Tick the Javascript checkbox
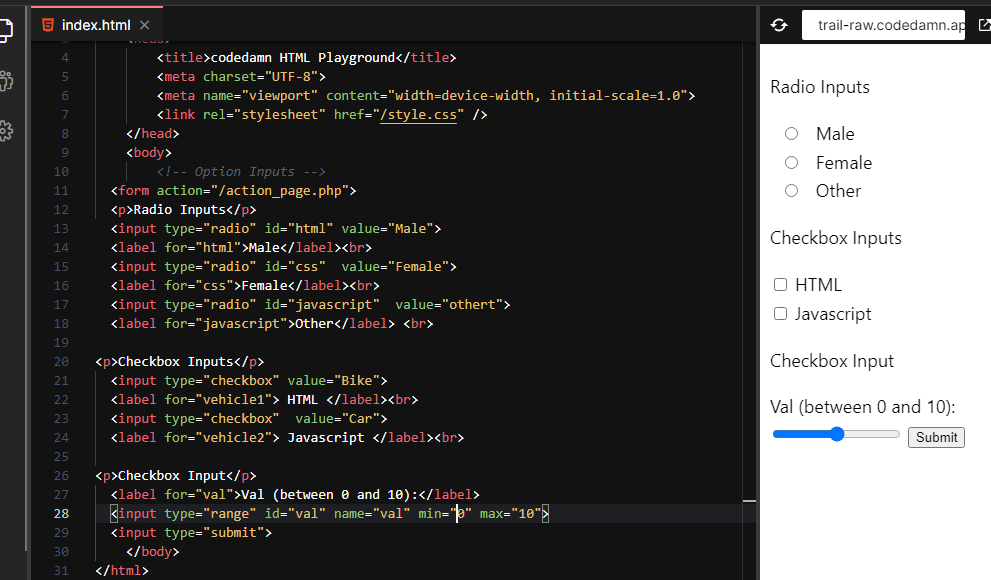The height and width of the screenshot is (580, 991). coord(781,314)
